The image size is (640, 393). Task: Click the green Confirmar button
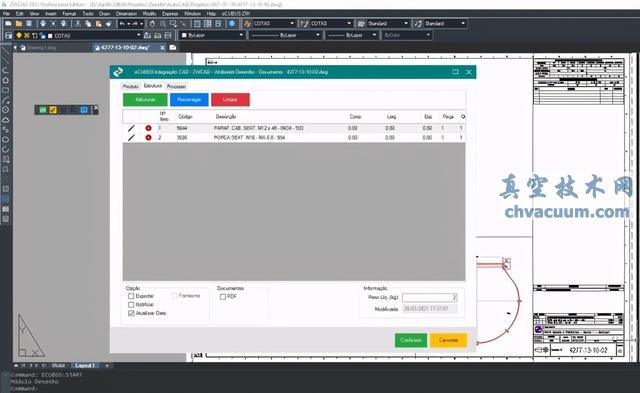pyautogui.click(x=411, y=340)
